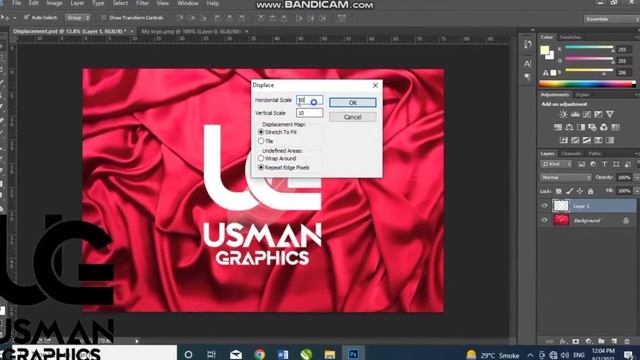Click the Horizontal Scale input field
This screenshot has width=640, height=360.
coord(309,100)
